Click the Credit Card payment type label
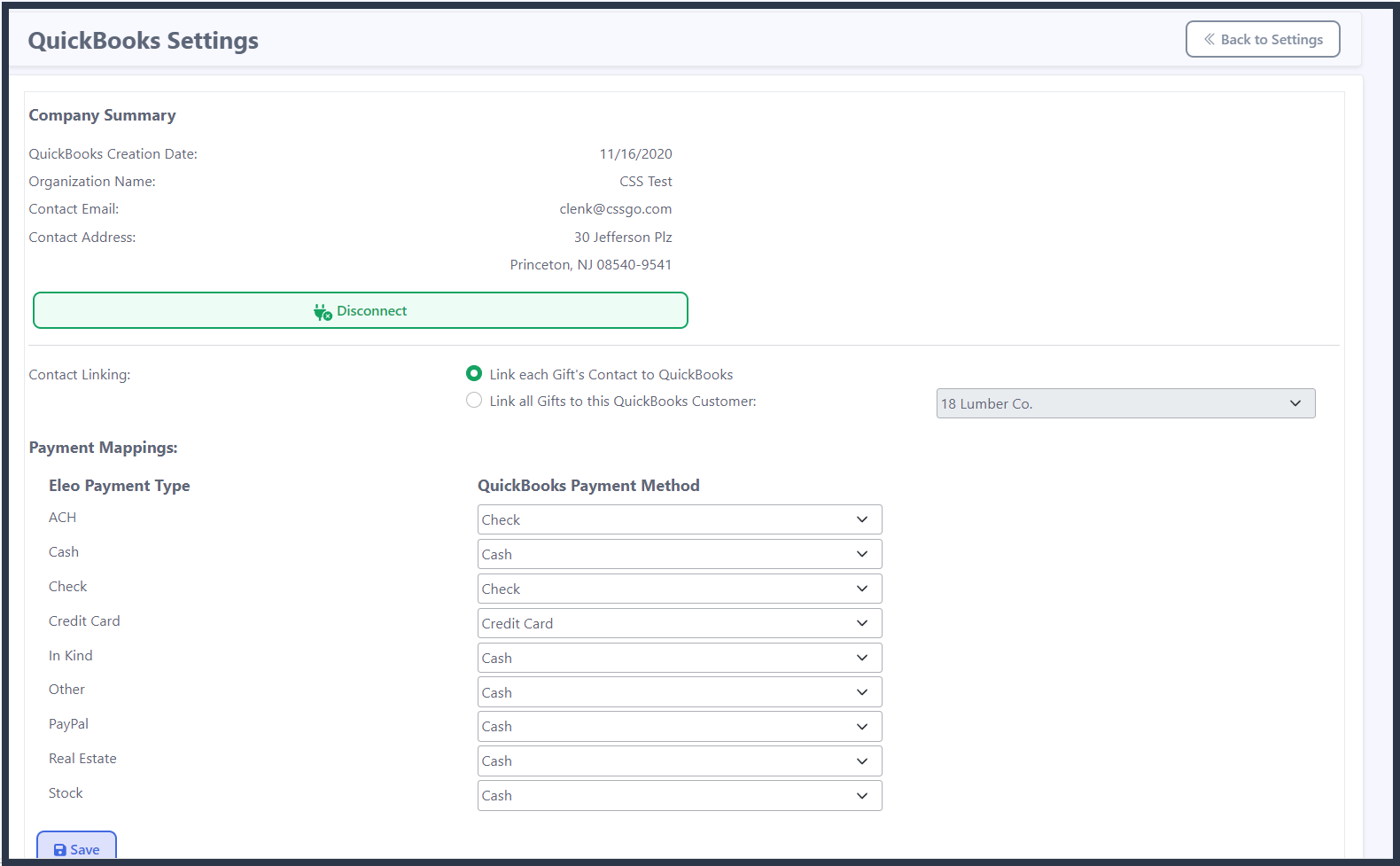The height and width of the screenshot is (866, 1400). [x=84, y=621]
